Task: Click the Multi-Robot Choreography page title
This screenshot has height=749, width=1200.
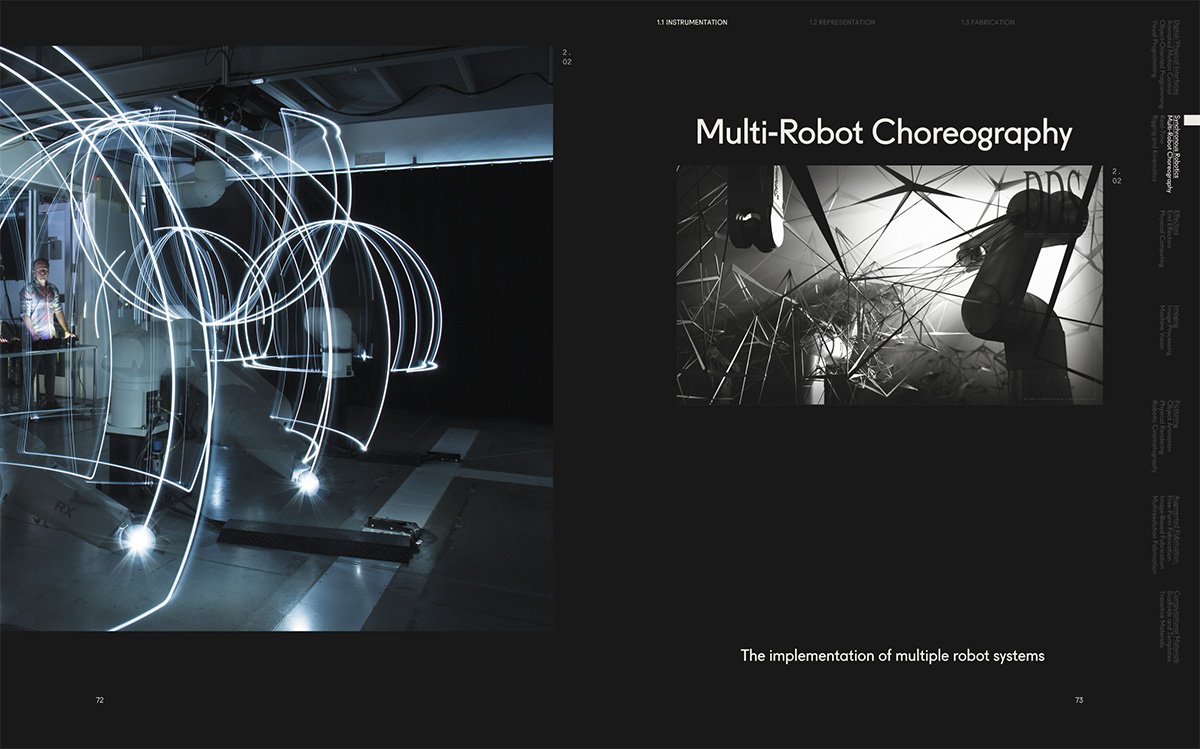Action: tap(883, 133)
